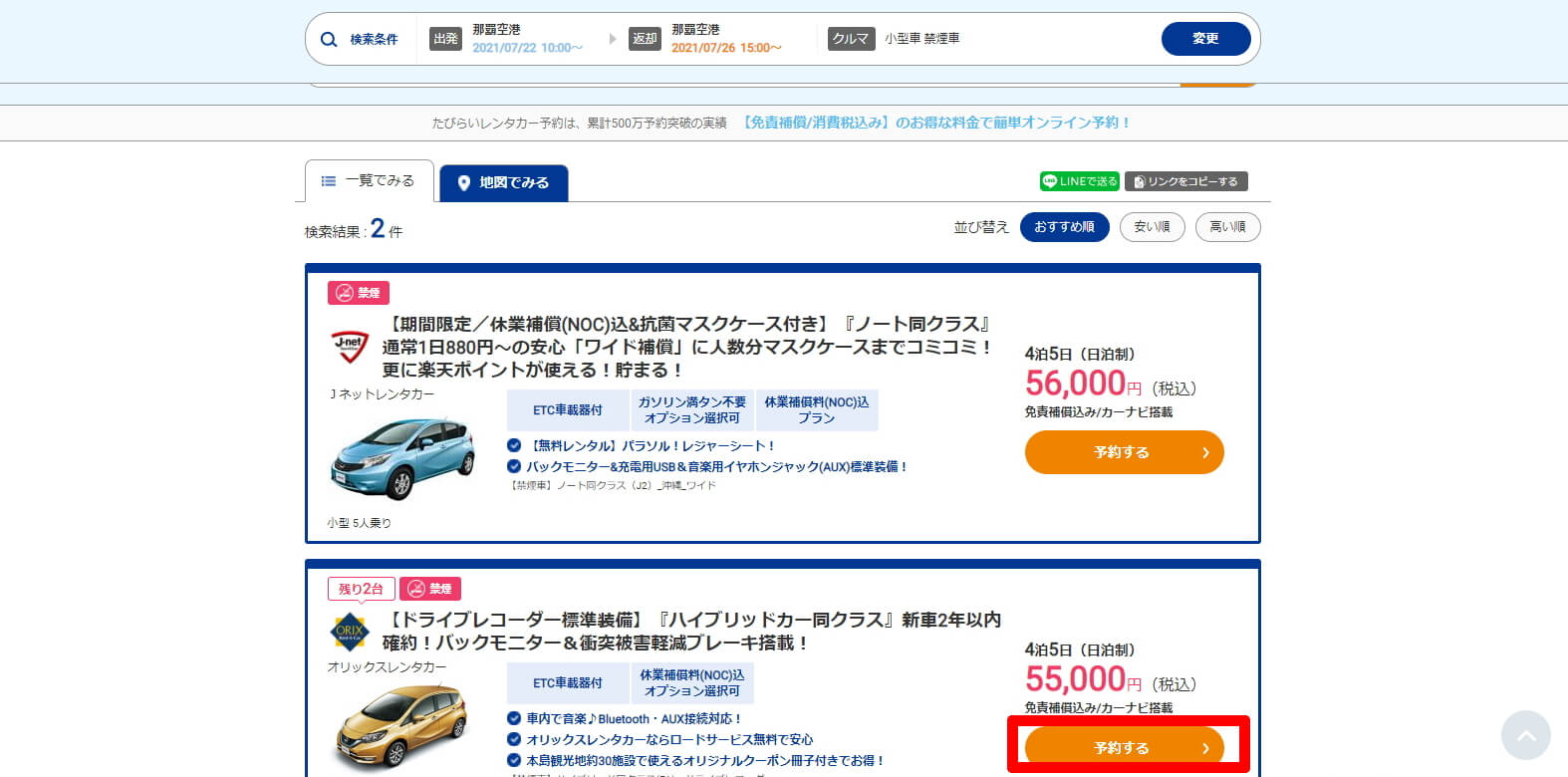1568x777 pixels.
Task: Click the 禁煙 no-smoking badge on first car
Action: (x=359, y=293)
